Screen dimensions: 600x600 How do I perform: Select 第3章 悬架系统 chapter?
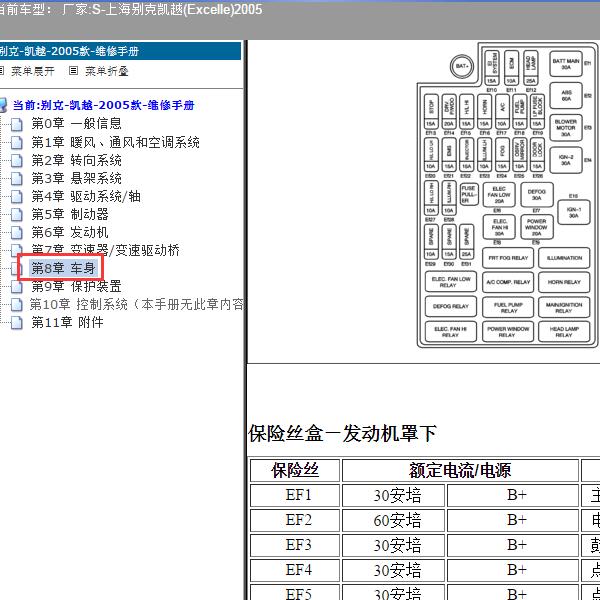pyautogui.click(x=76, y=178)
